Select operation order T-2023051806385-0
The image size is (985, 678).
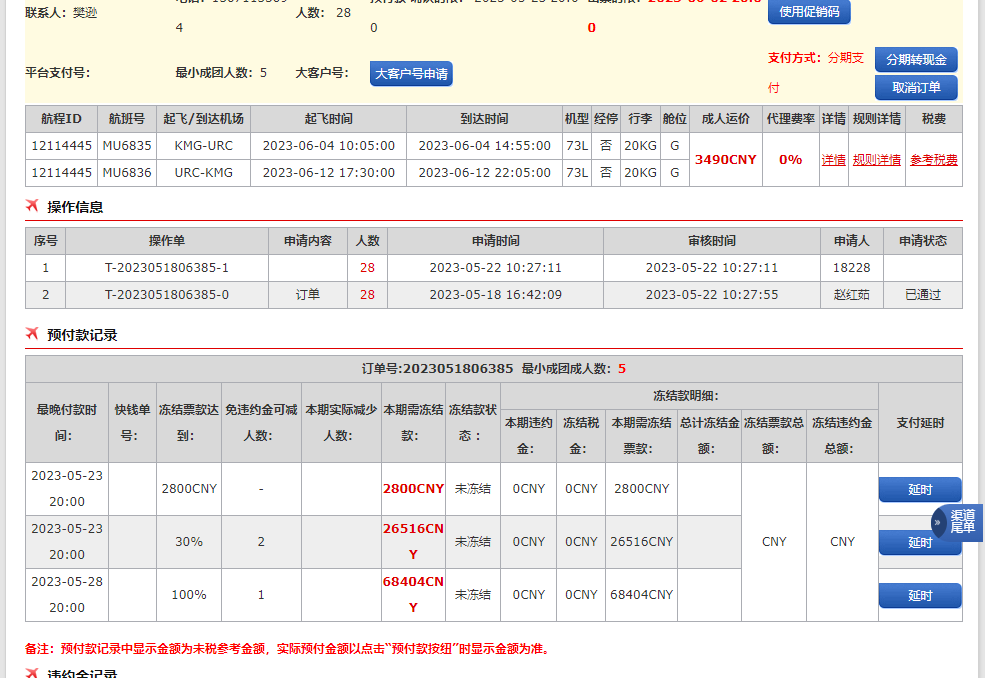tap(167, 295)
